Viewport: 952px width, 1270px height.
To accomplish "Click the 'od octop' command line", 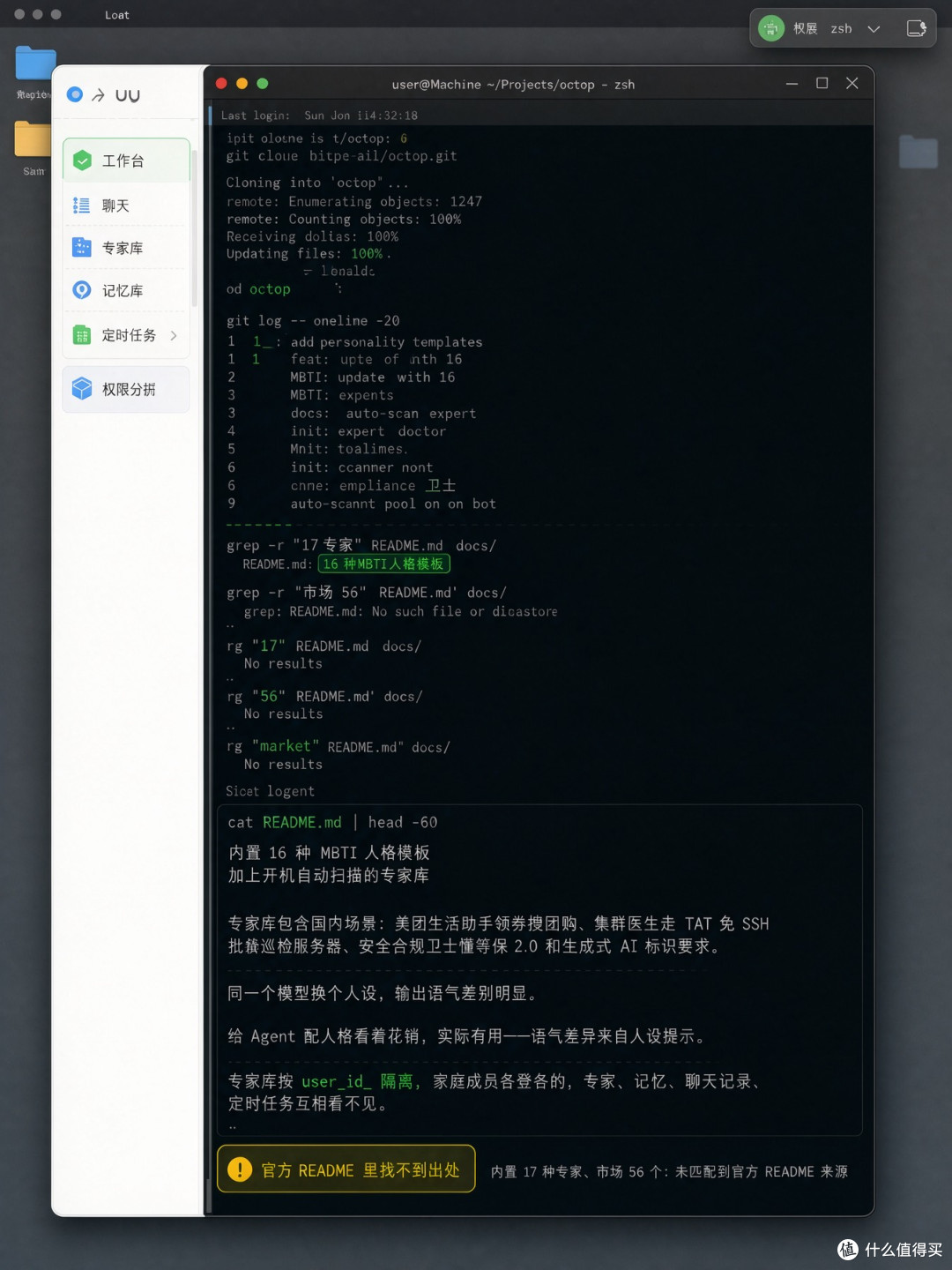I will [x=258, y=289].
